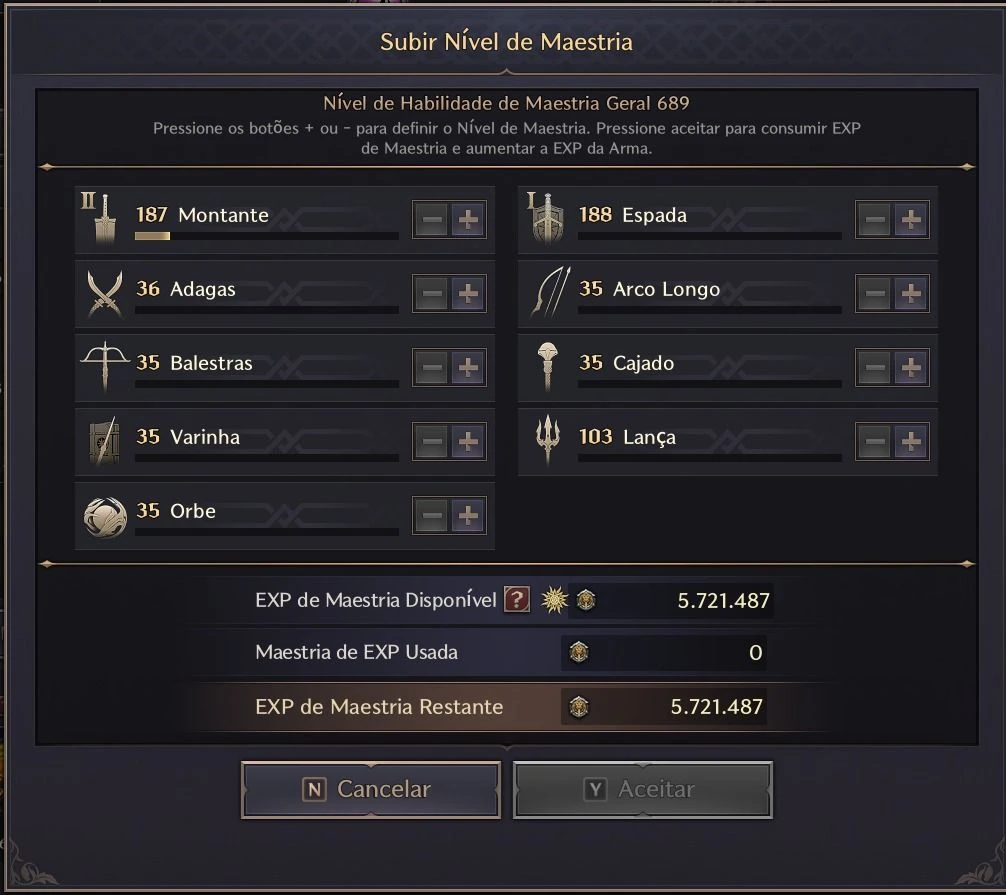Select the Varinha wand and tome icon

(104, 440)
